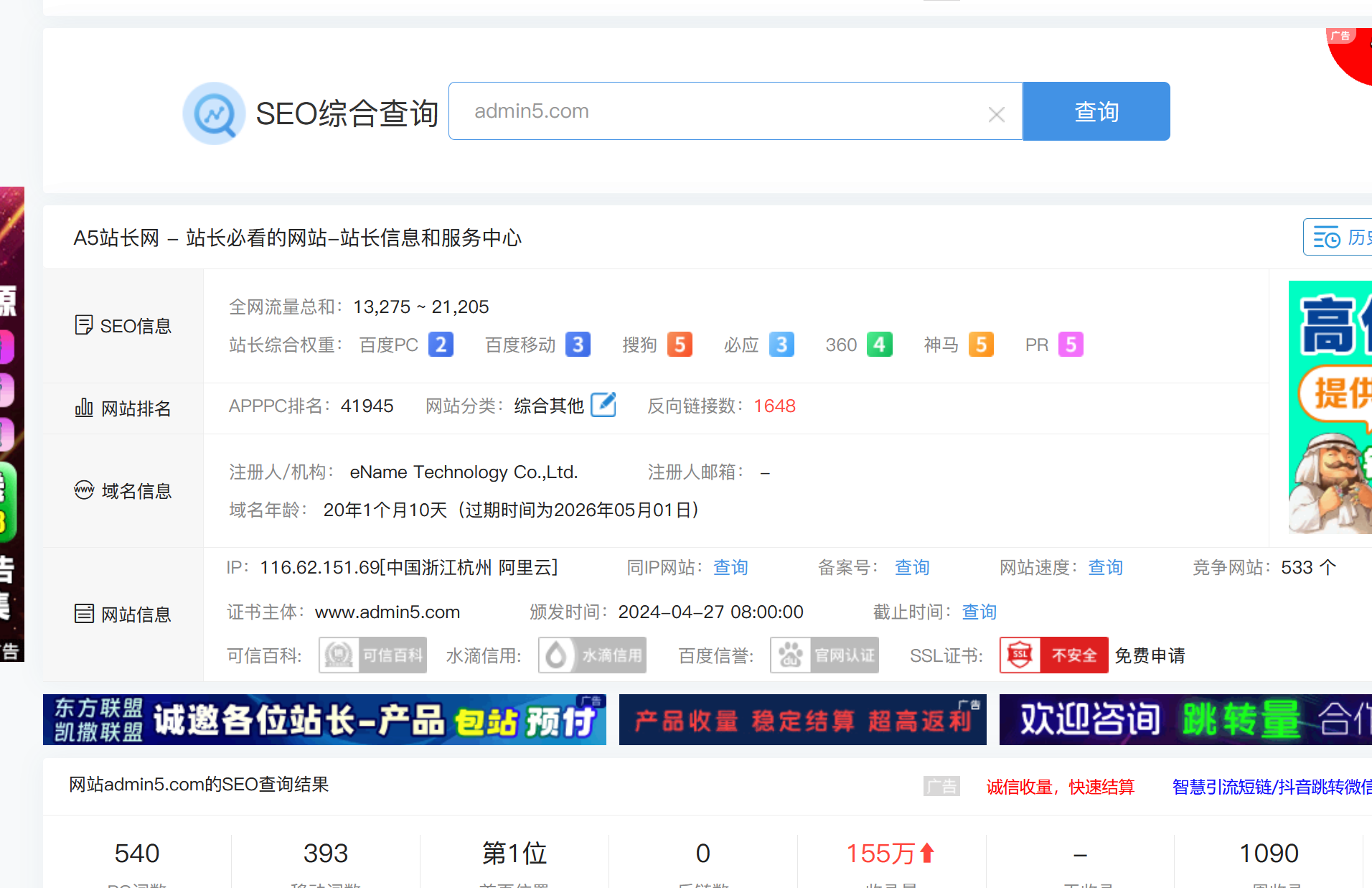Click the IP address 116.62.151.69 text
This screenshot has width=1372, height=888.
[x=408, y=568]
